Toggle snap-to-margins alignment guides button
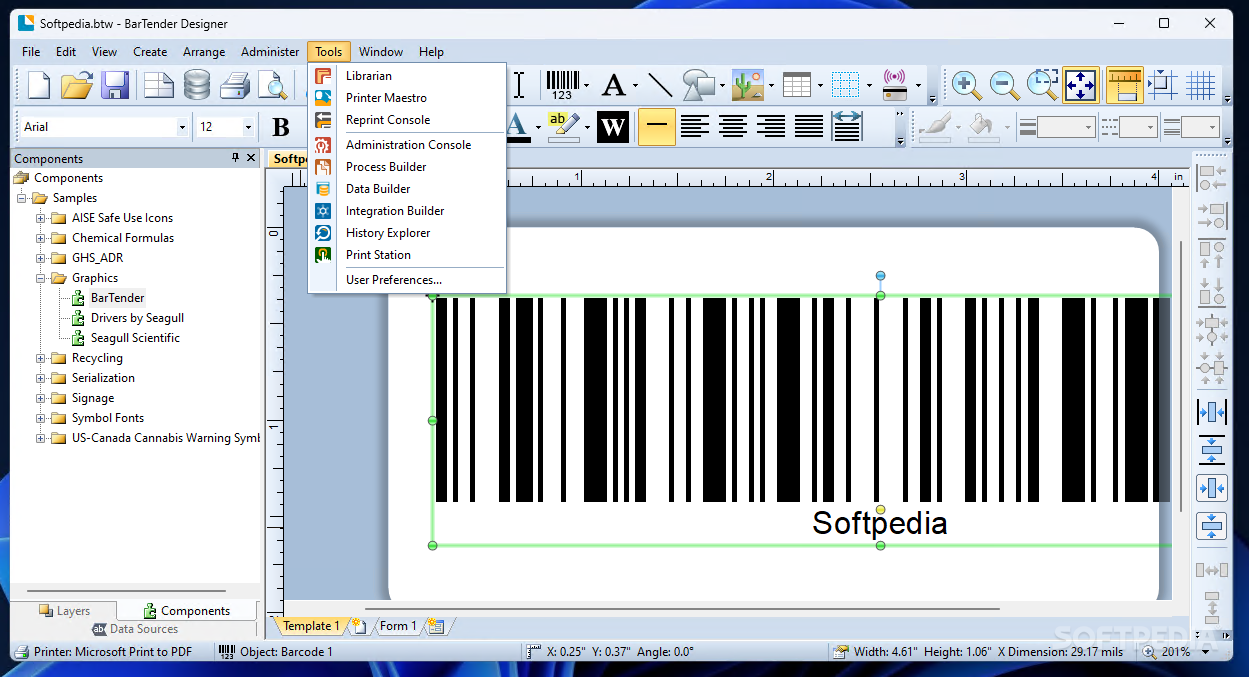Screen dimensions: 1249x677 tap(1163, 85)
